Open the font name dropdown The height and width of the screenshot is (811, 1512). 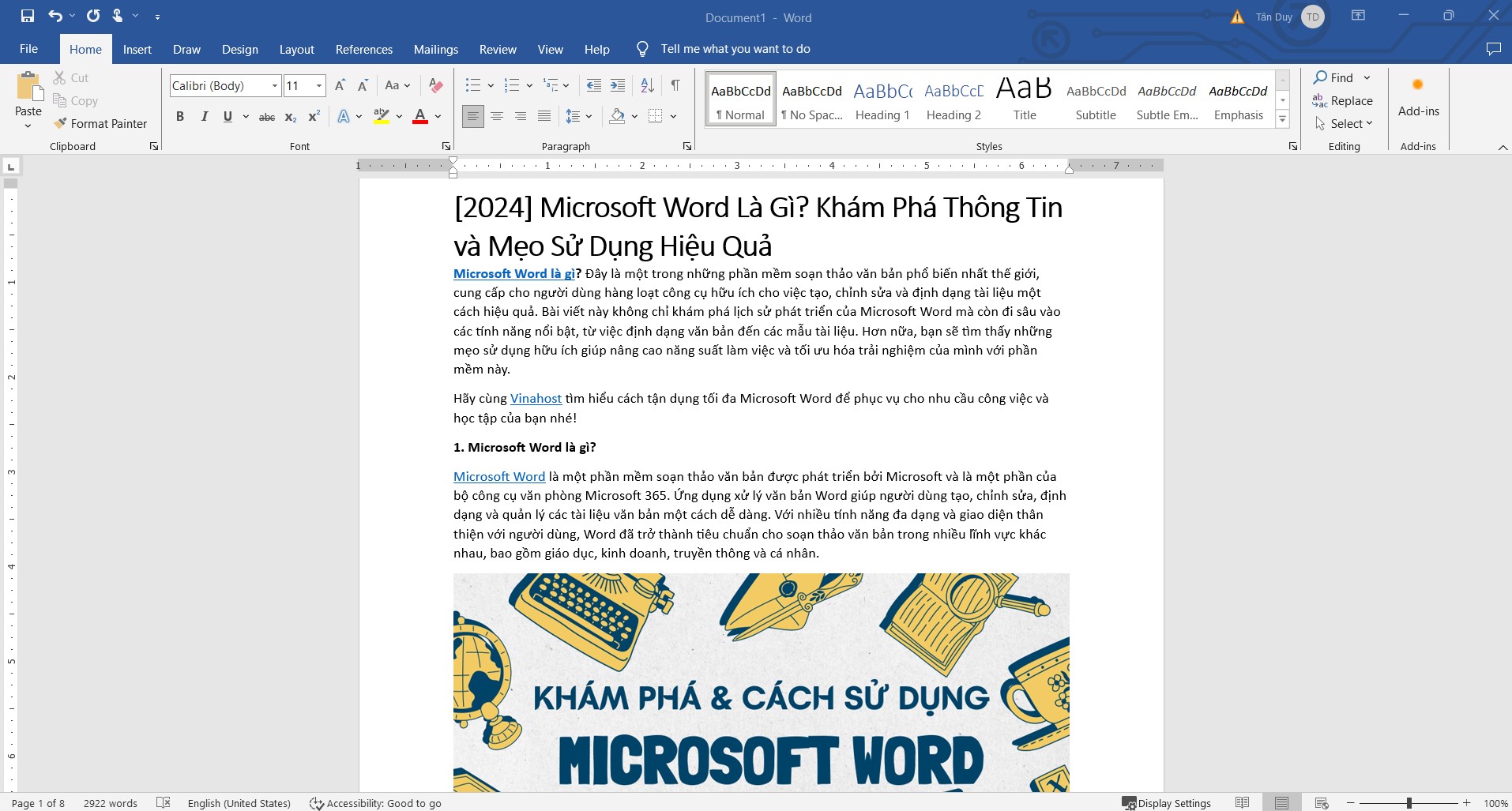[x=274, y=85]
